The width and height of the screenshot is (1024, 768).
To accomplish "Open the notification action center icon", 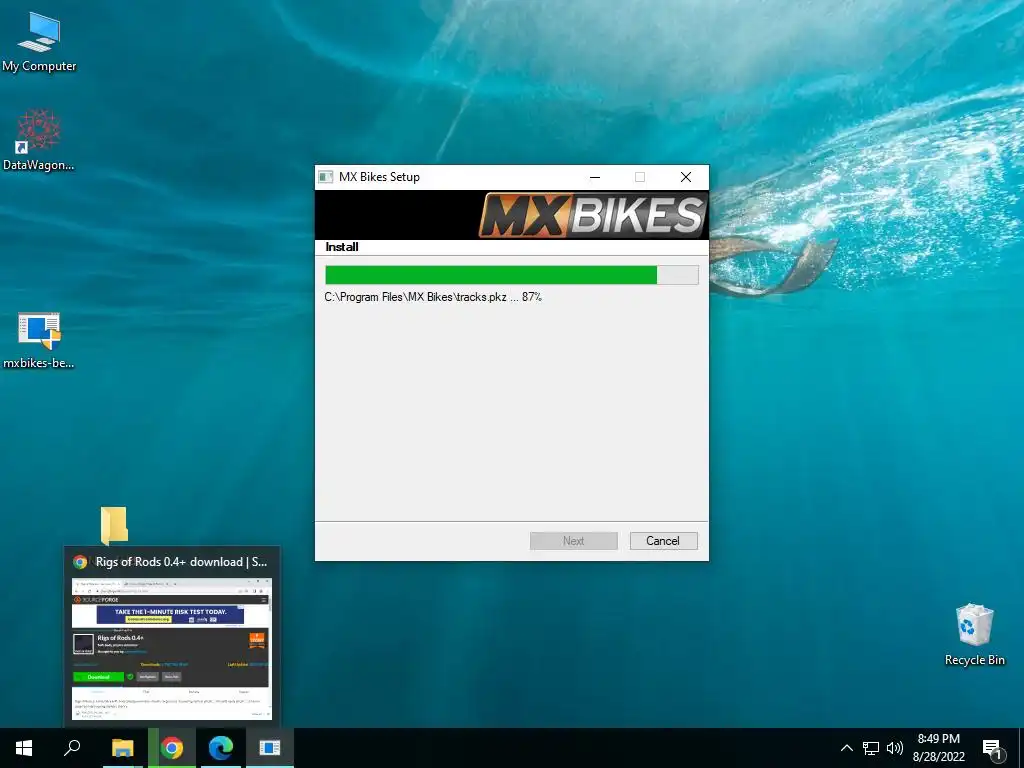I will (992, 748).
